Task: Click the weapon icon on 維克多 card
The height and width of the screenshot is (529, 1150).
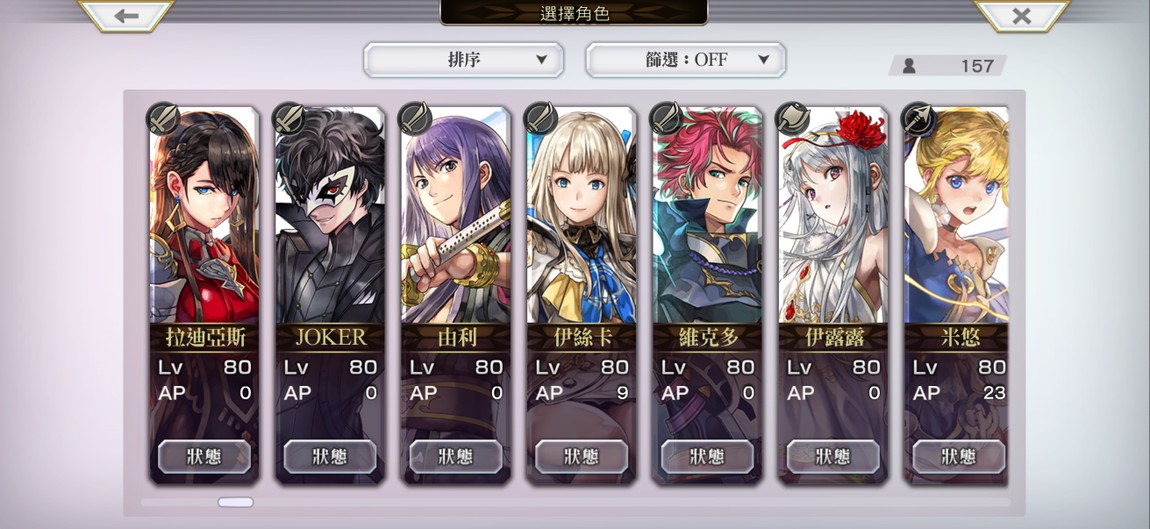Action: pos(667,118)
